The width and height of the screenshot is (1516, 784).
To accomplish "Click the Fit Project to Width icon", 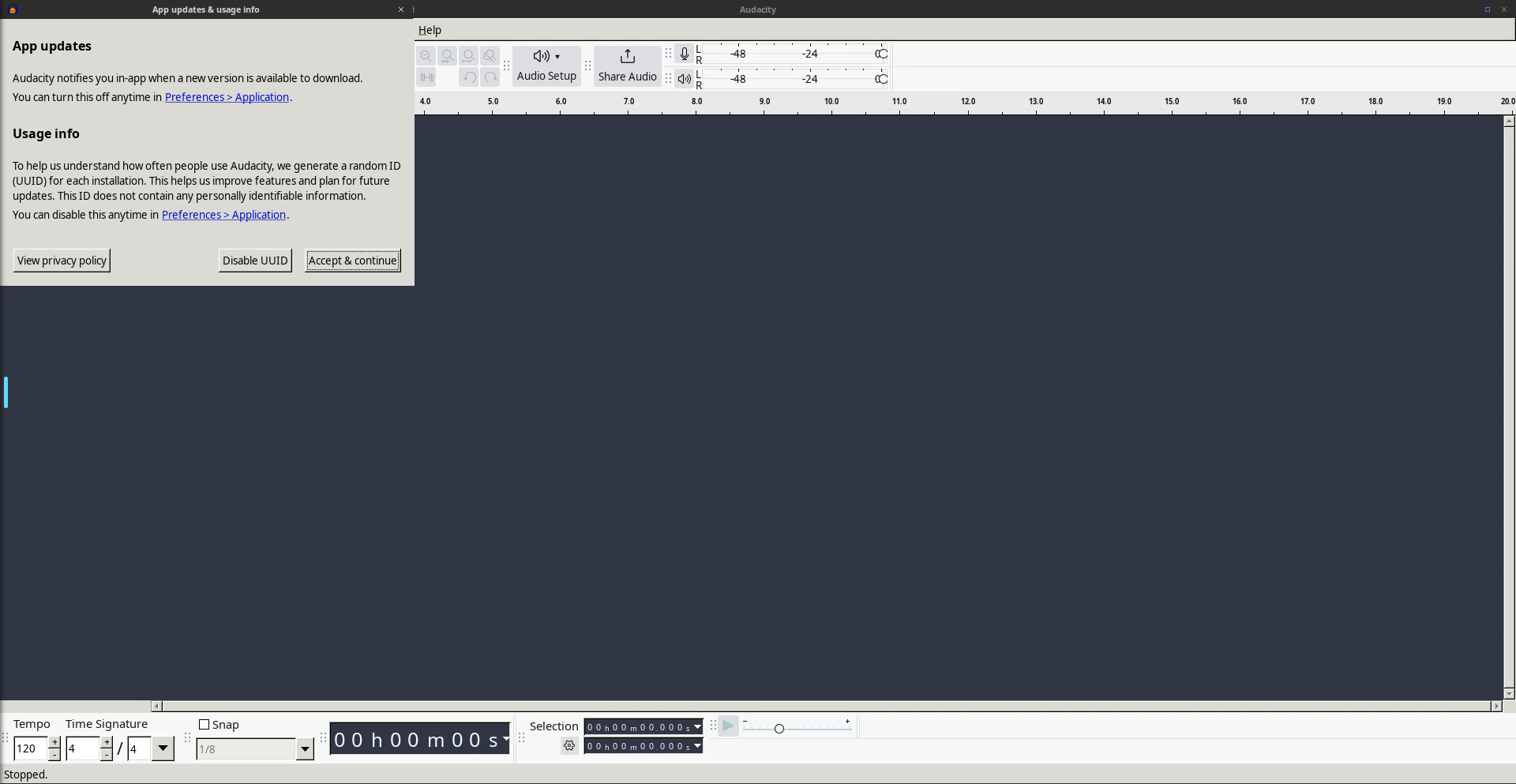I will coord(468,56).
